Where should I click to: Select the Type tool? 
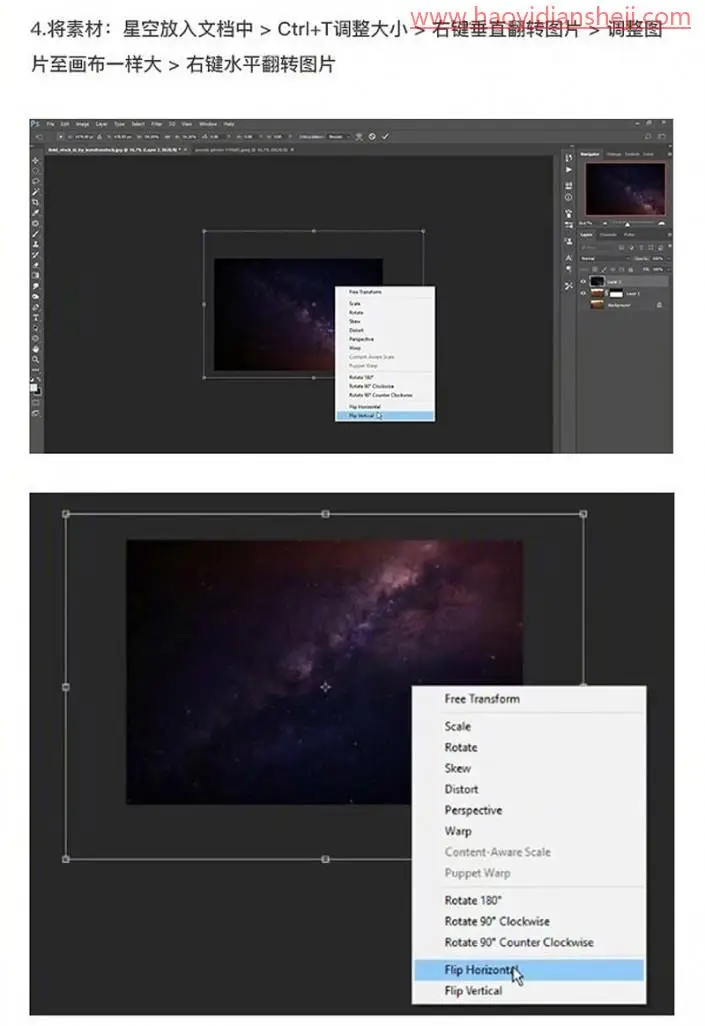[x=35, y=317]
